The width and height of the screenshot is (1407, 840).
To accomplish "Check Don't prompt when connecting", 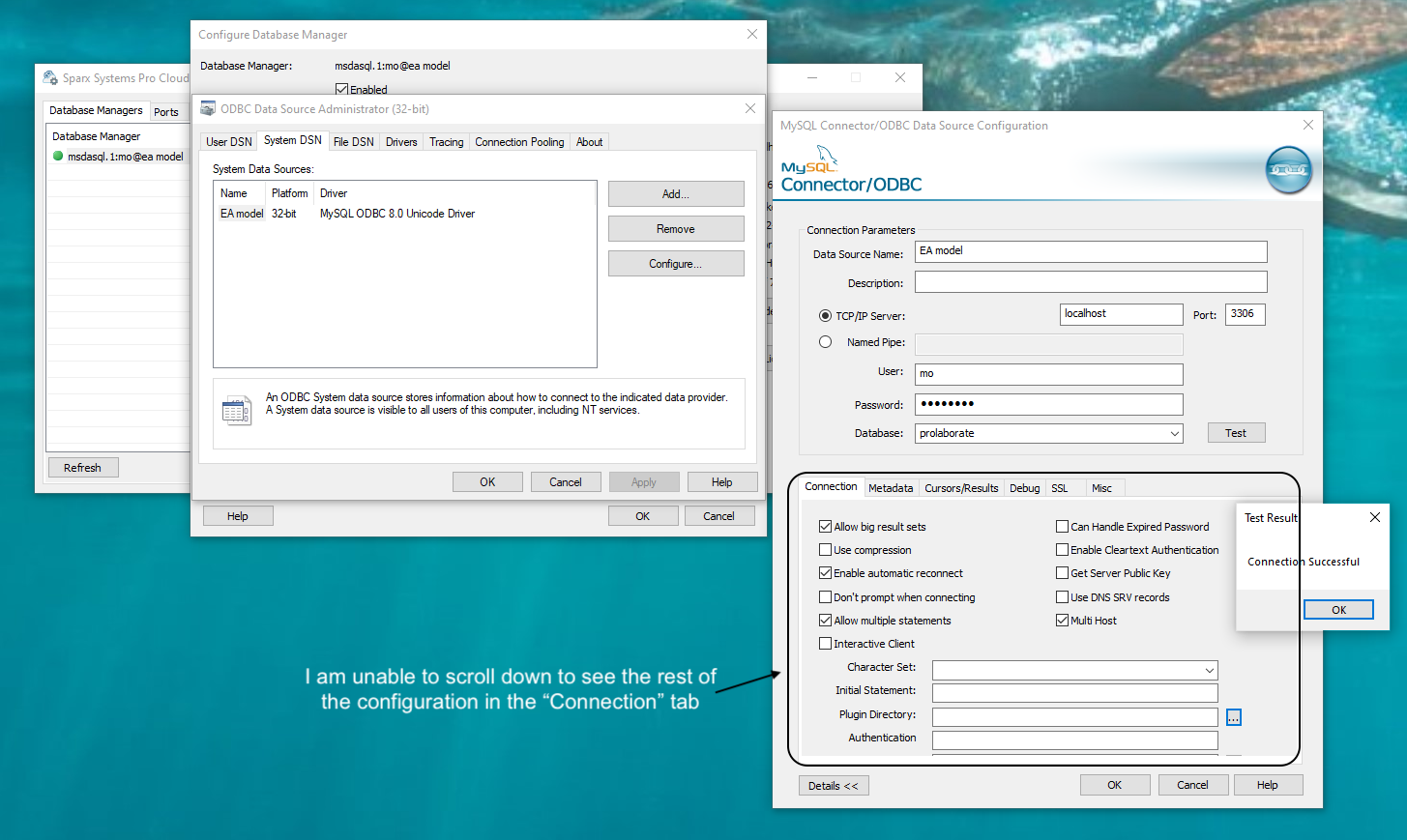I will [x=825, y=597].
